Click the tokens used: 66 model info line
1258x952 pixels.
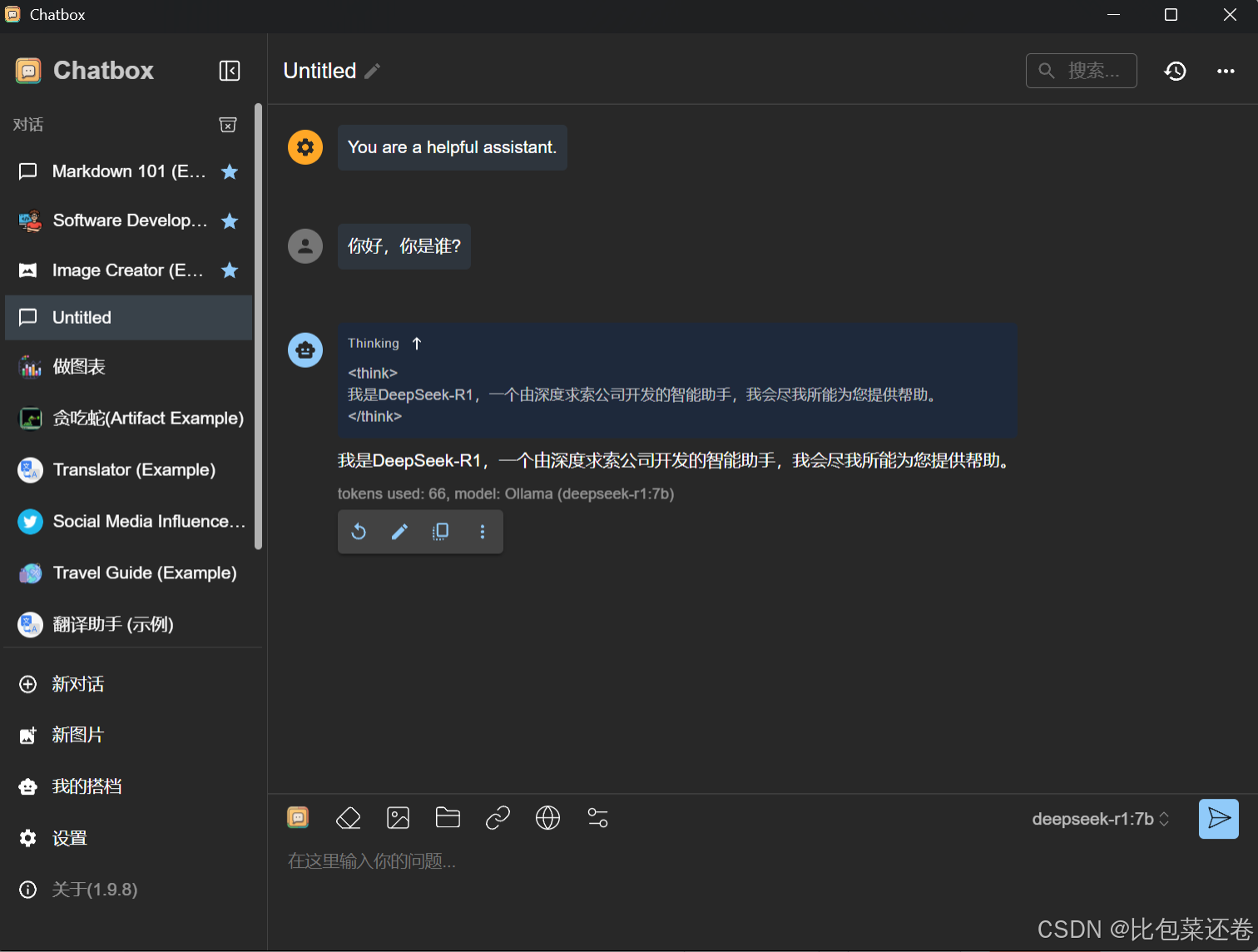coord(506,493)
